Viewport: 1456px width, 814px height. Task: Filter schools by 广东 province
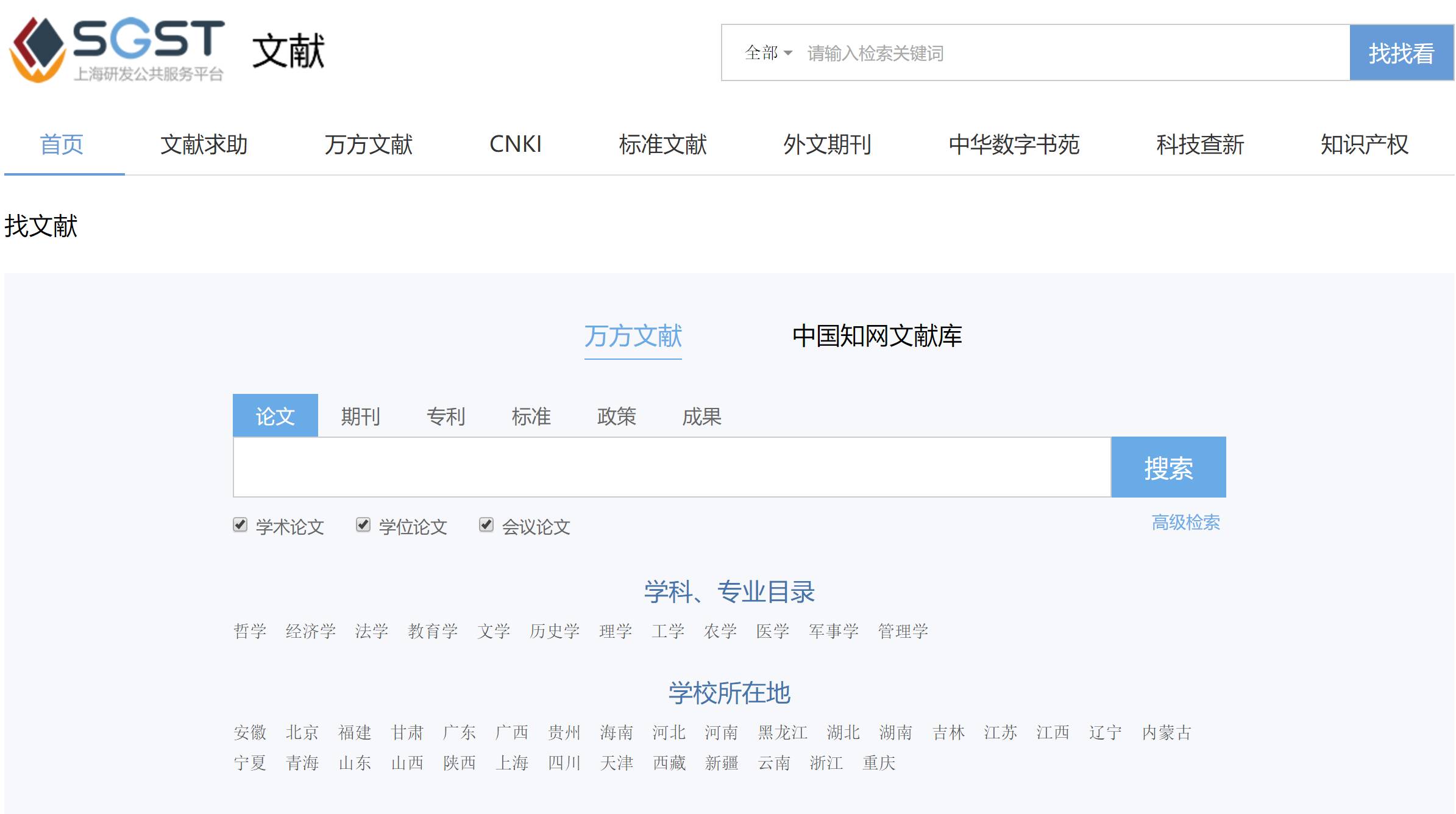(460, 732)
